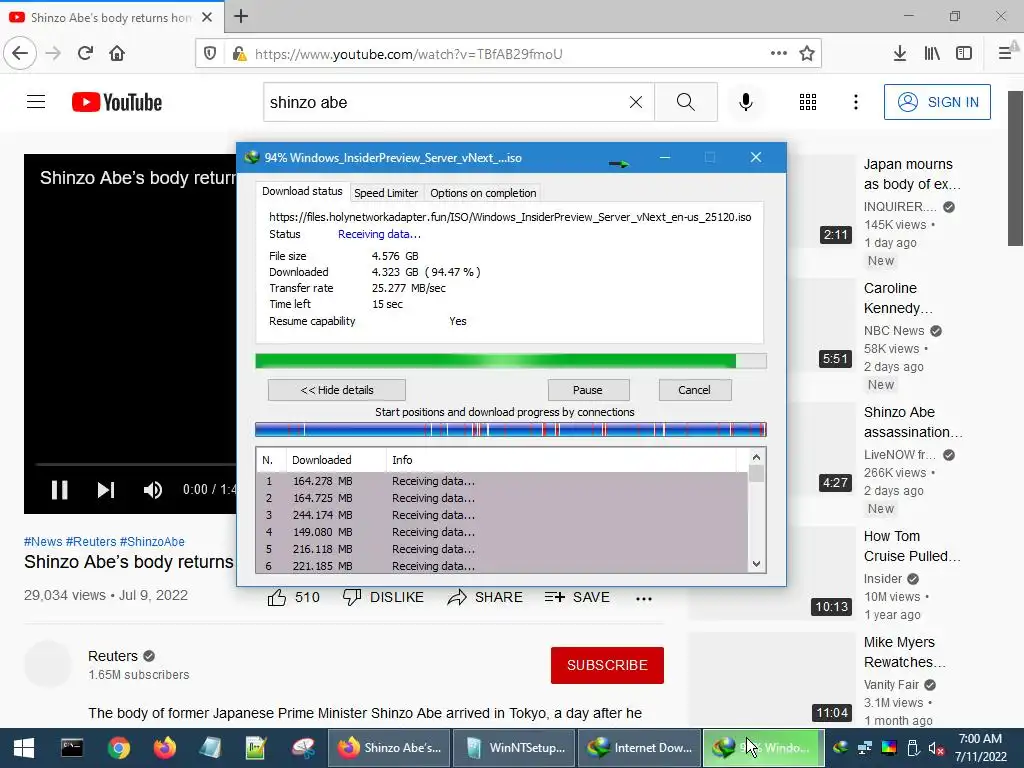The height and width of the screenshot is (768, 1024).
Task: Select the Shinzo Abe Firefox tab
Action: [111, 18]
